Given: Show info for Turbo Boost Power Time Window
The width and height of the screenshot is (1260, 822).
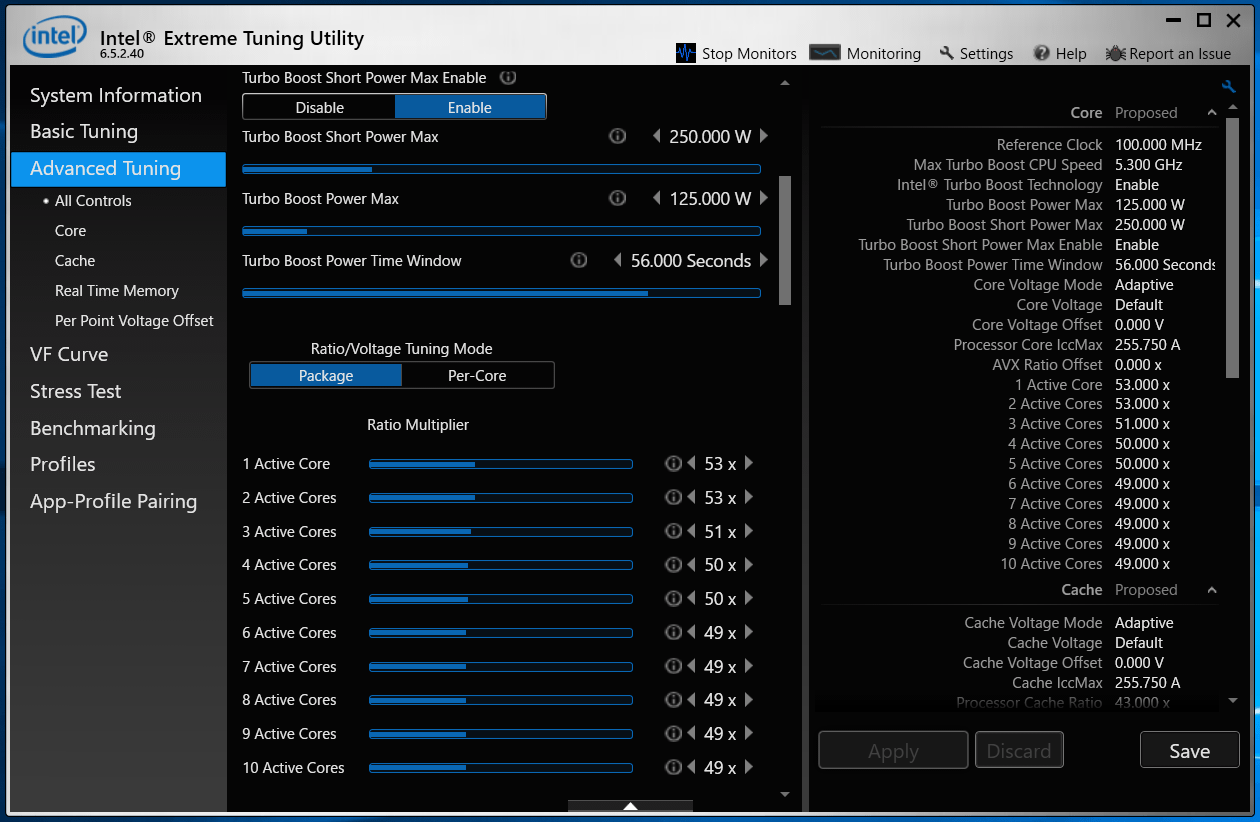Looking at the screenshot, I should pyautogui.click(x=579, y=260).
